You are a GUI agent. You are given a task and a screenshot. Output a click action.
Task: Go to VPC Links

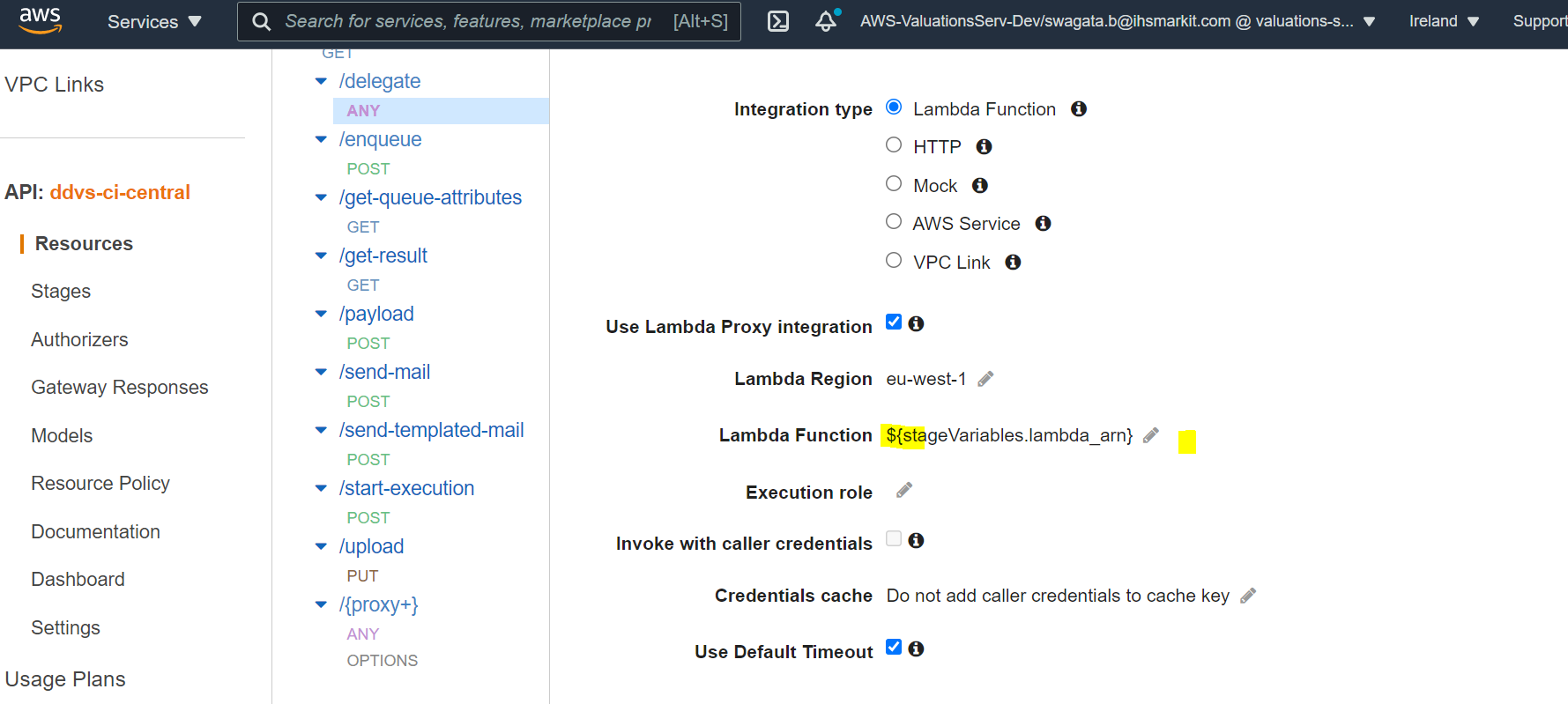pyautogui.click(x=55, y=85)
